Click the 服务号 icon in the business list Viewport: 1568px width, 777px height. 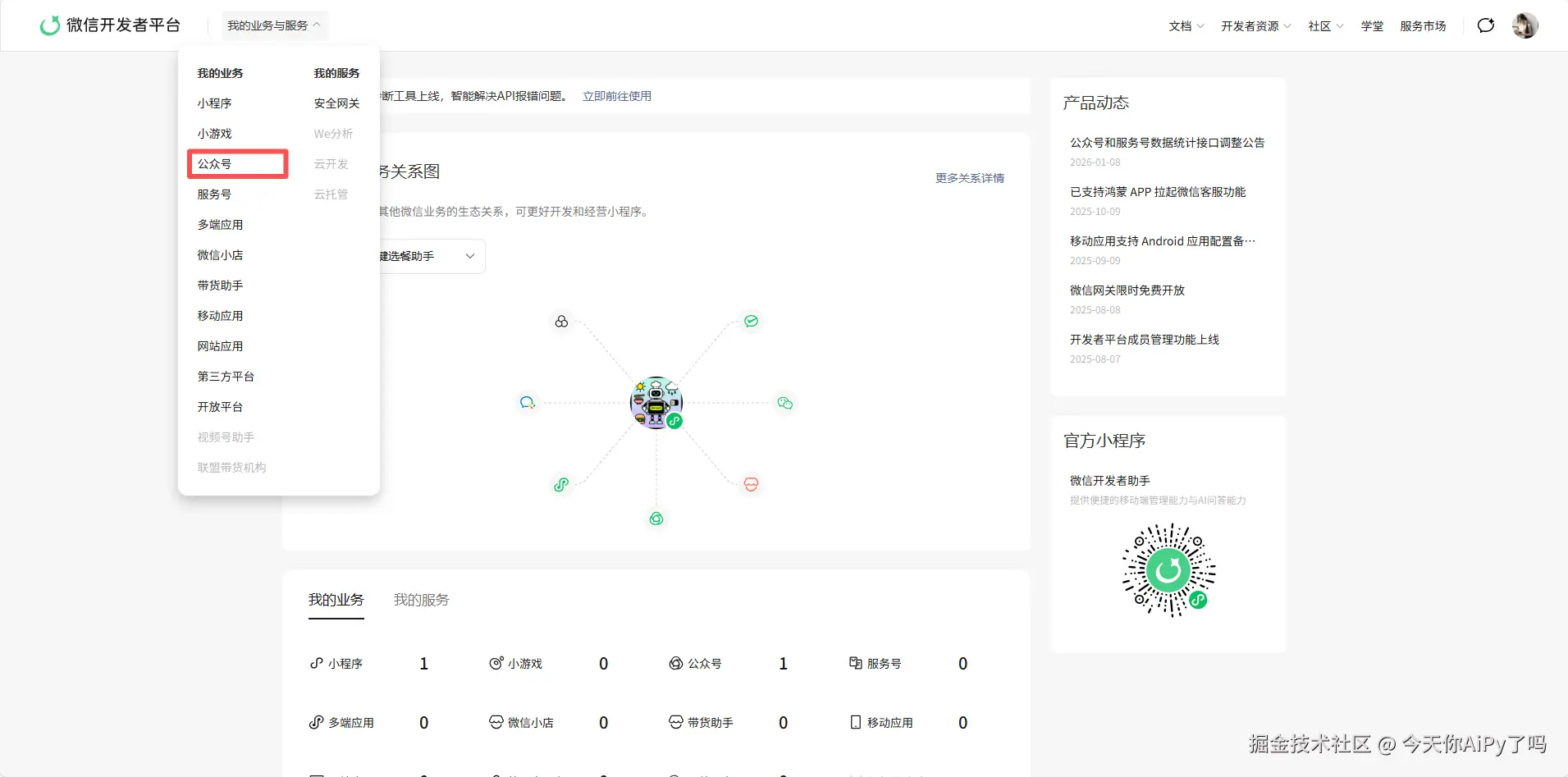click(855, 663)
